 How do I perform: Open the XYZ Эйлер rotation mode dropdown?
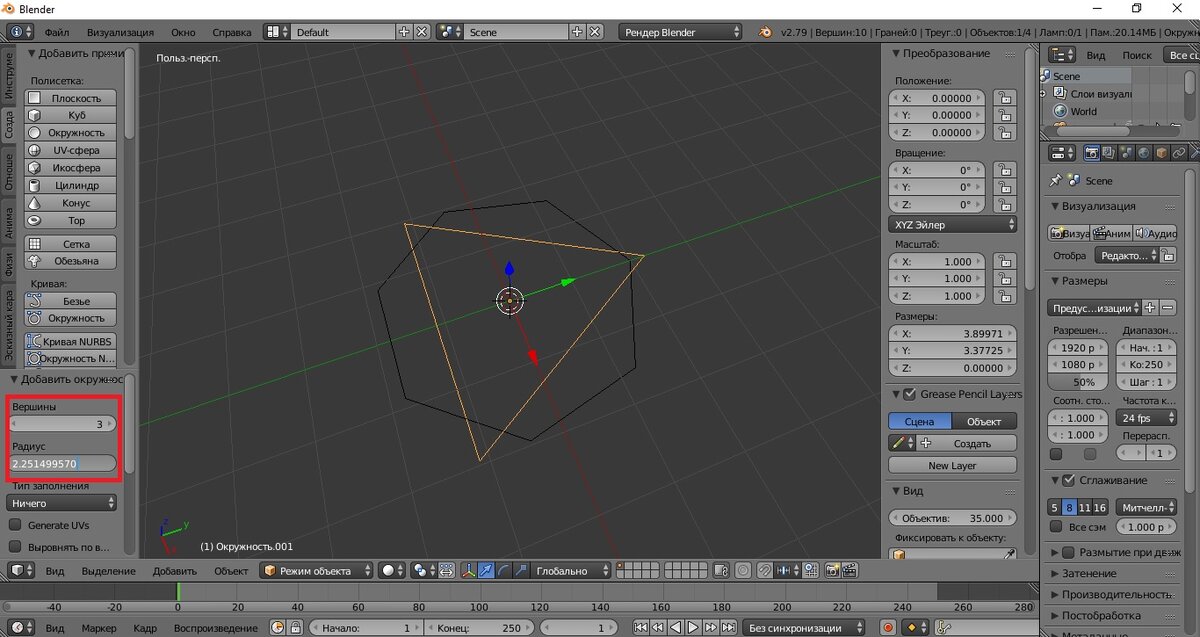coord(952,225)
